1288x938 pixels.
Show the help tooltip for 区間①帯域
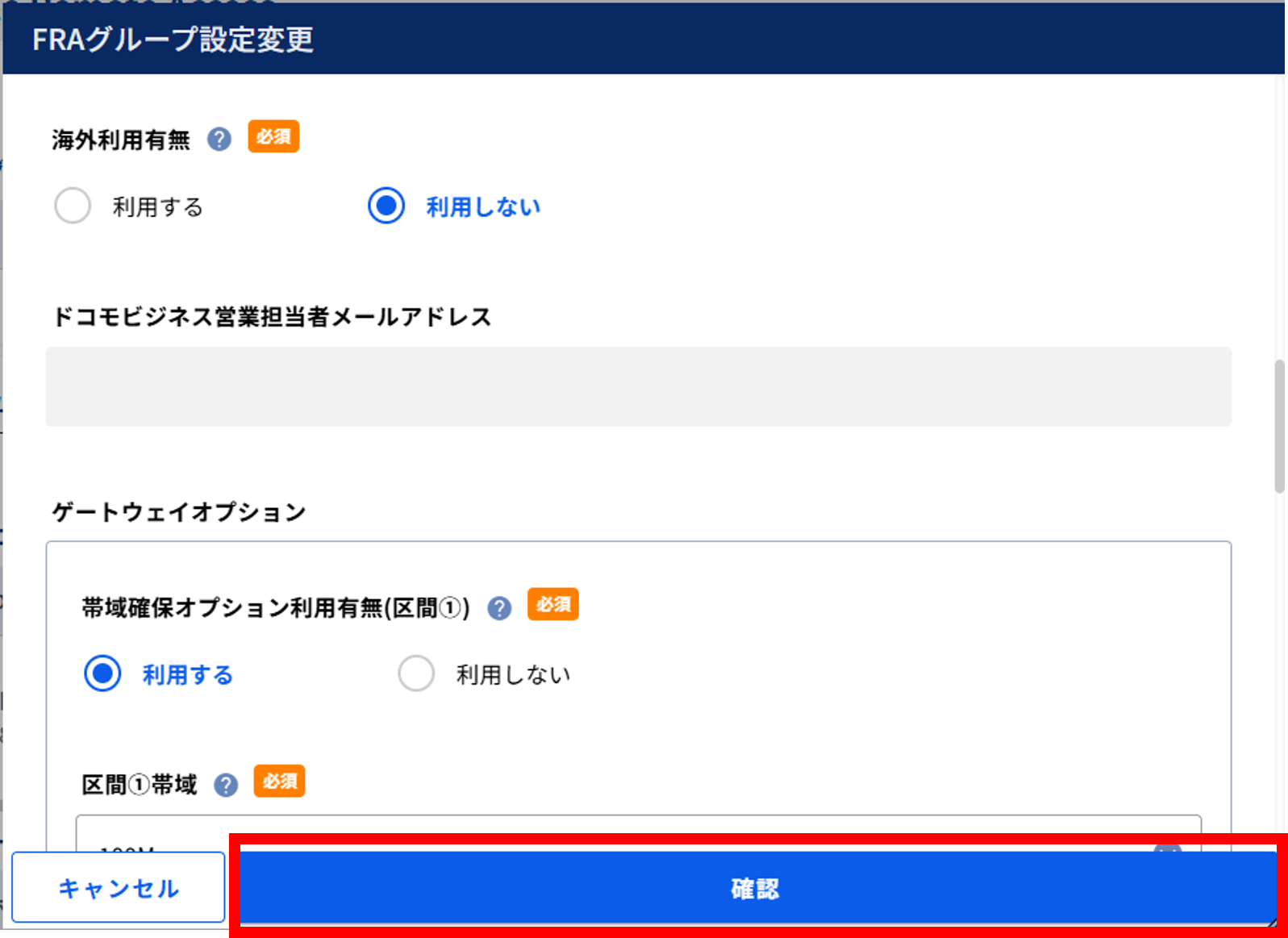[226, 785]
